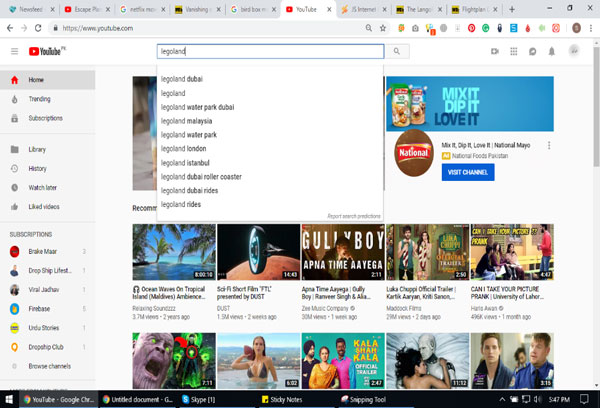Screen dimensions: 600x408
Task: Open the Zee Music Company channel link
Action: pos(325,308)
